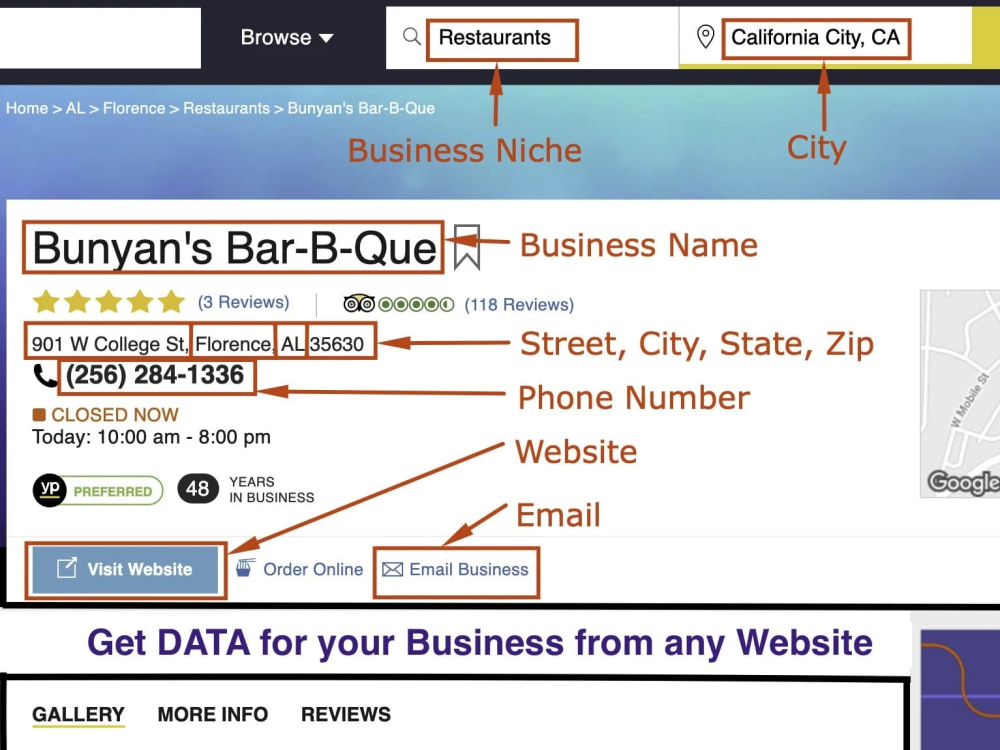Click the YP Preferred badge
The image size is (1000, 750).
(x=98, y=490)
